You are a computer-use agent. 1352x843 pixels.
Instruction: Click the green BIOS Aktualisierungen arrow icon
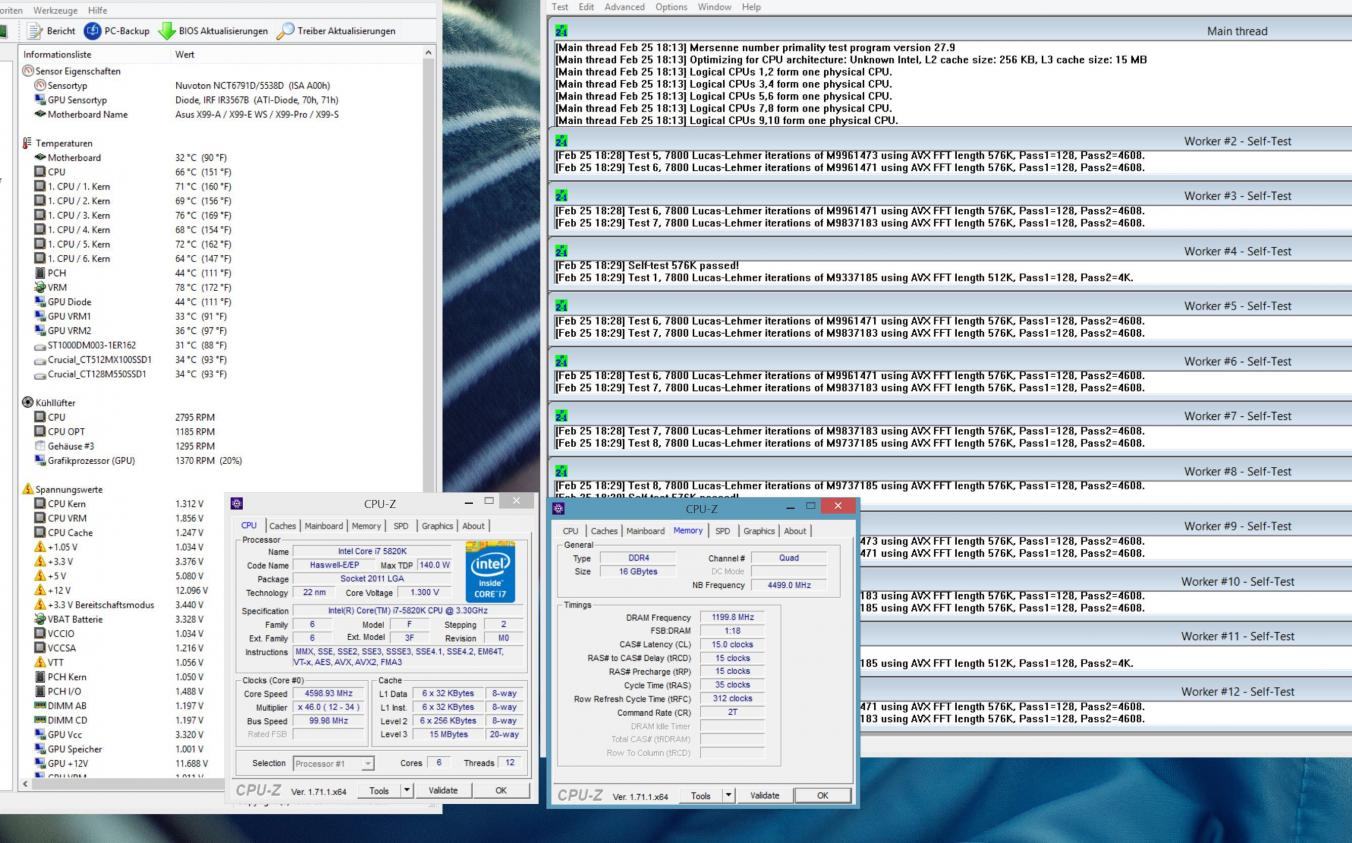[167, 31]
